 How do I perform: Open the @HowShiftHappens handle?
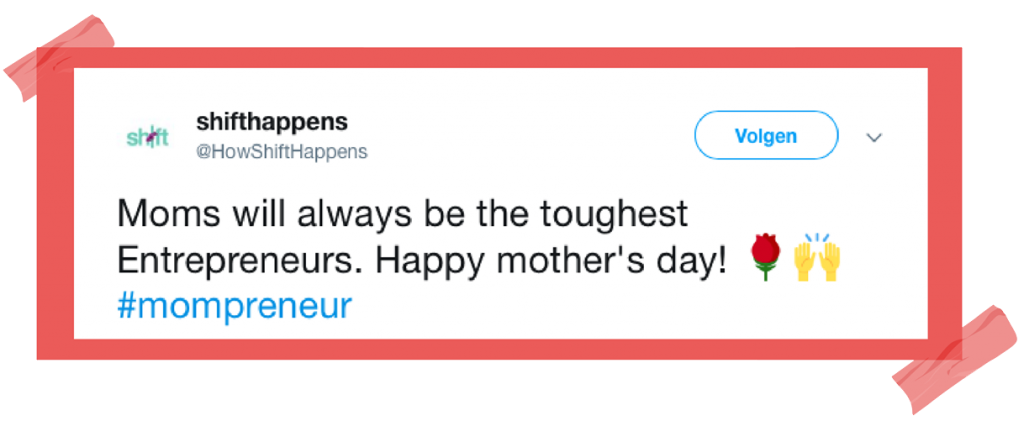(281, 152)
